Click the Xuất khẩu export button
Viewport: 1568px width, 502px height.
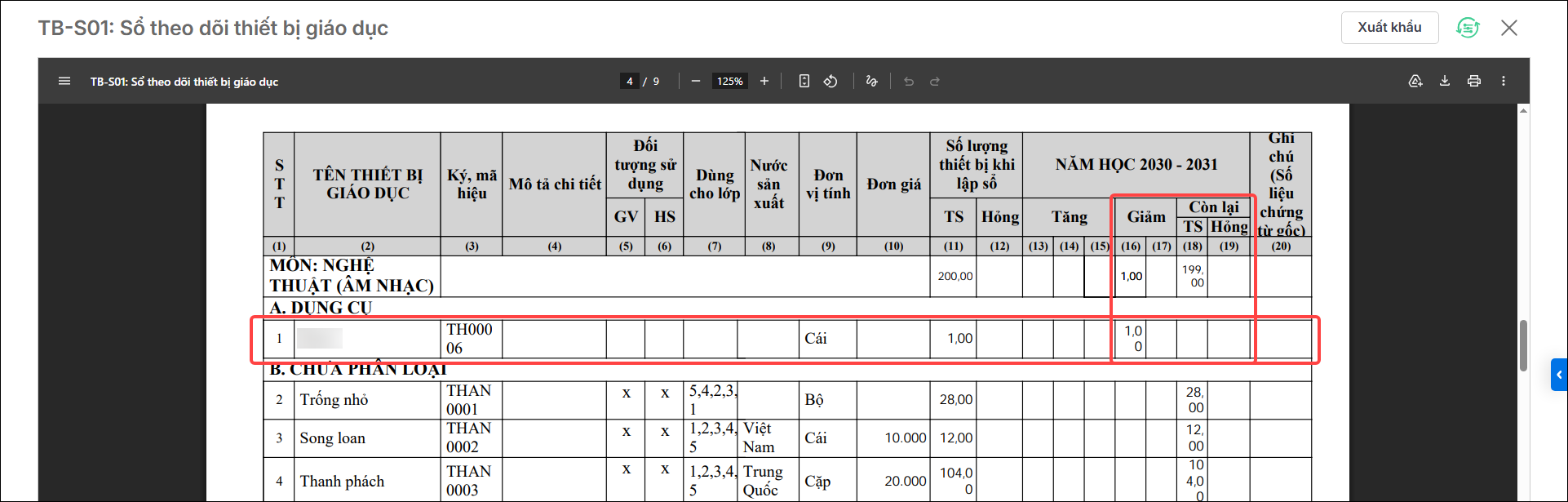1389,28
